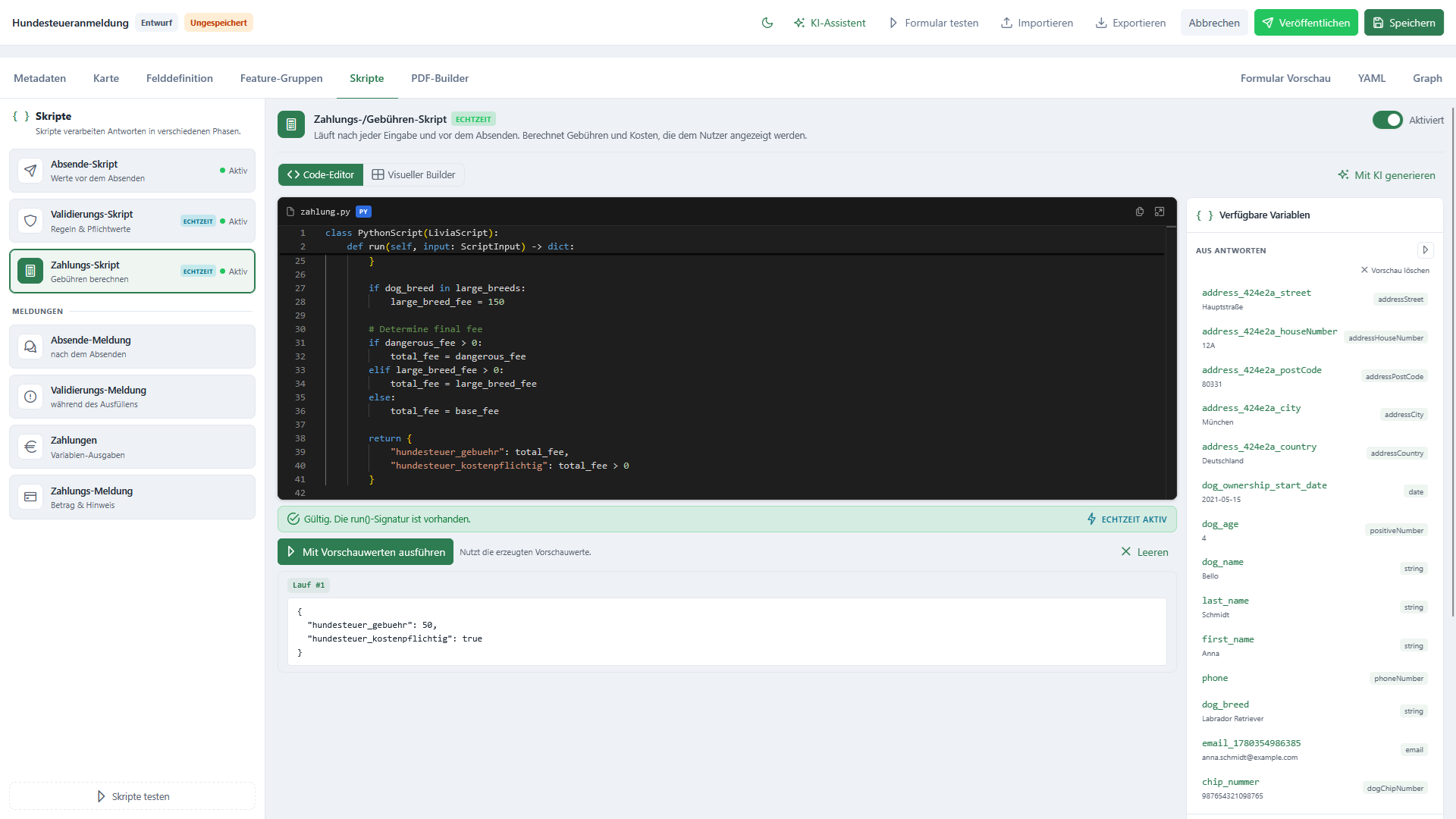
Task: Select the Skripte tab
Action: coord(367,78)
